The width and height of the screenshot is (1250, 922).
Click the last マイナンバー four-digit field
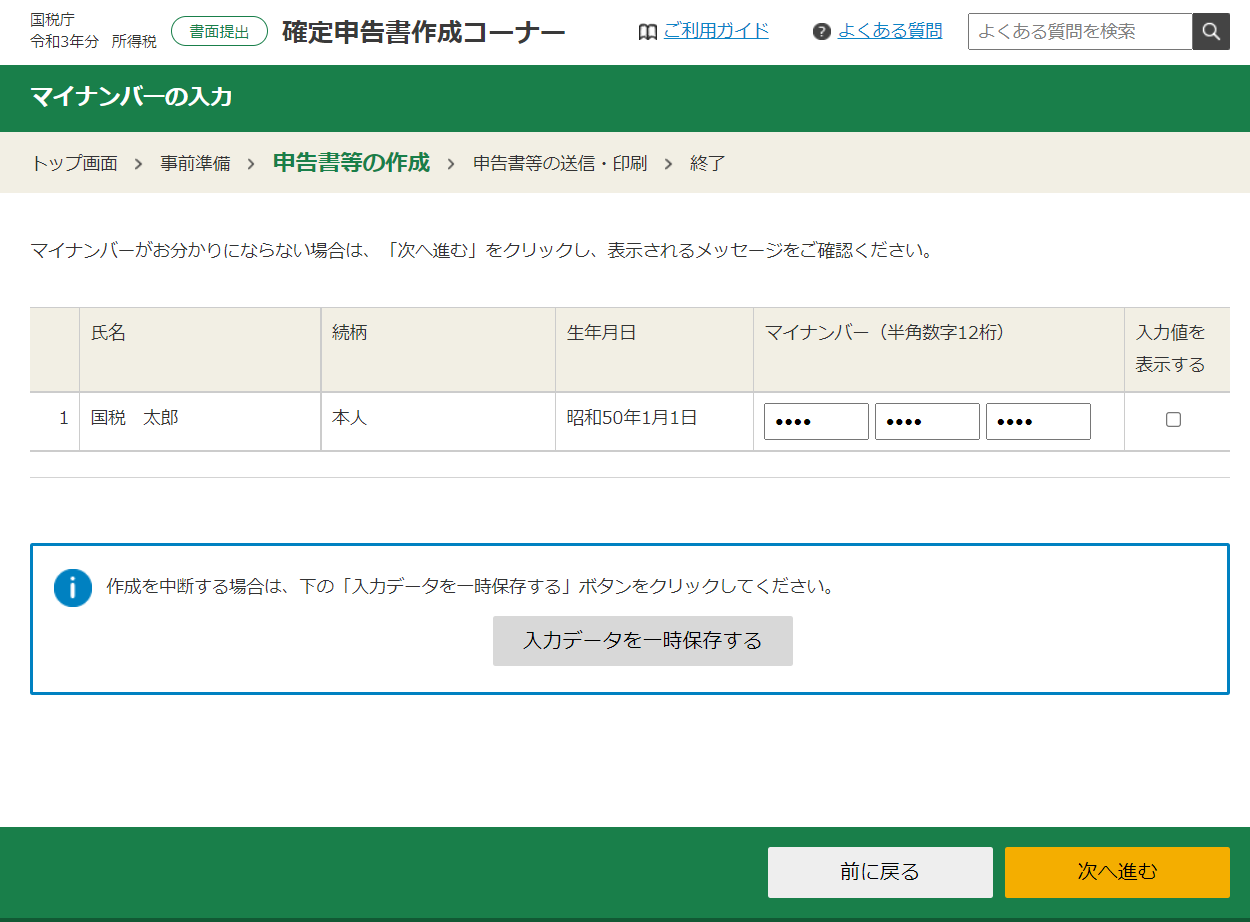1038,422
